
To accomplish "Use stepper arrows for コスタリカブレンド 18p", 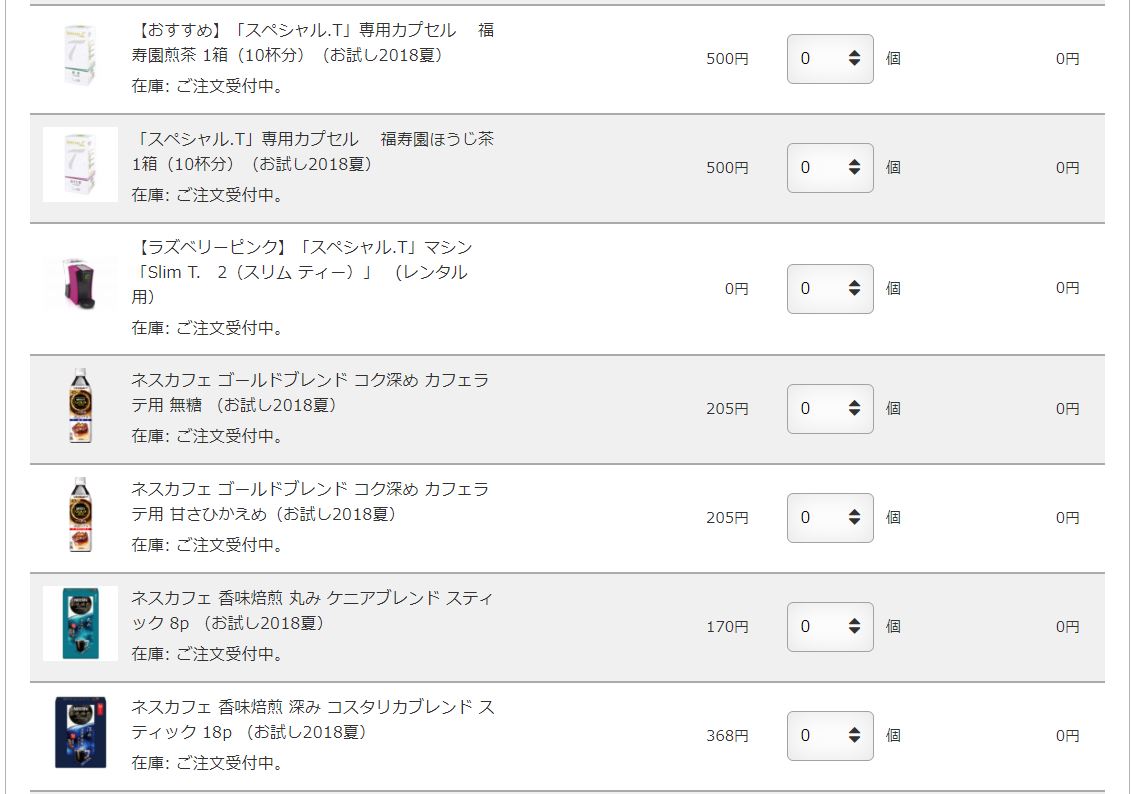I will point(854,736).
